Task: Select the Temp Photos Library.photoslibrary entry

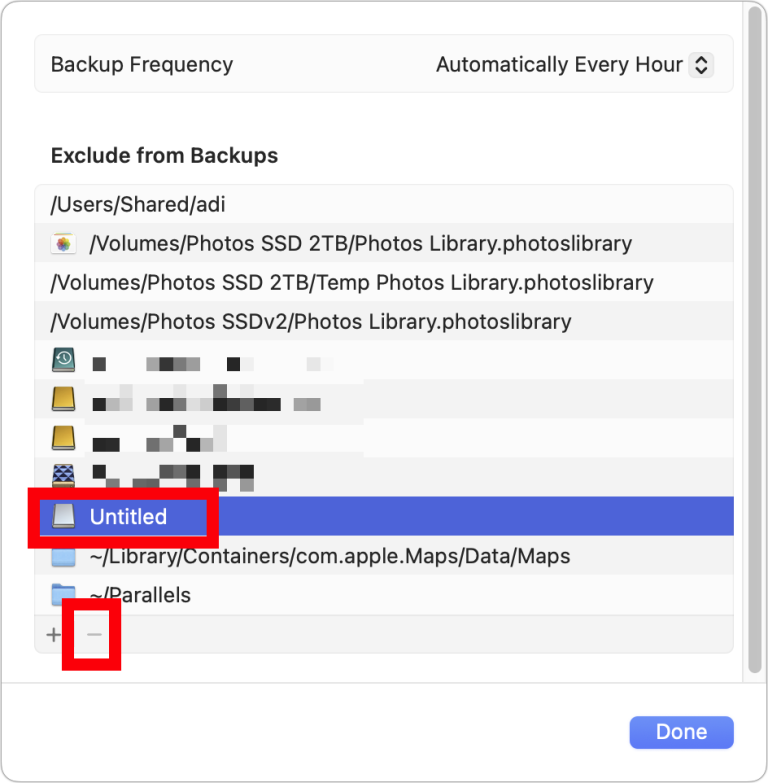Action: click(x=352, y=283)
